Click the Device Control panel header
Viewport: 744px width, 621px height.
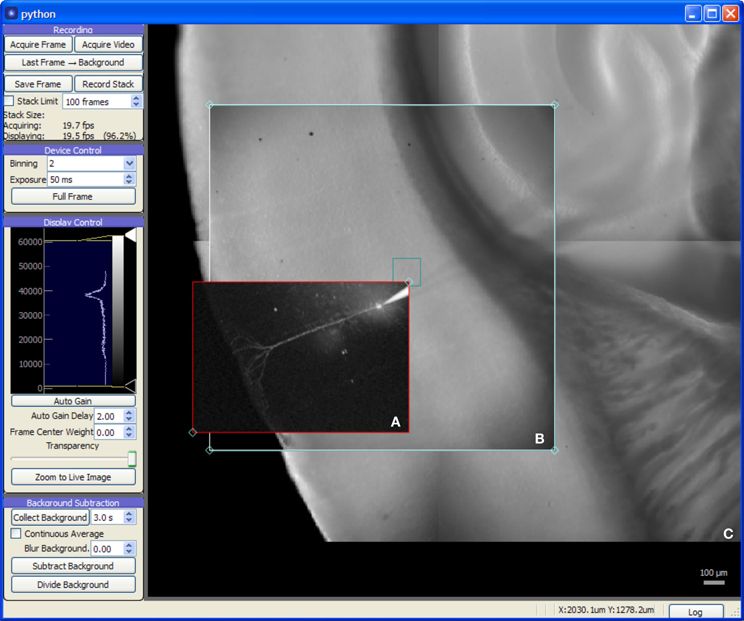click(x=73, y=150)
